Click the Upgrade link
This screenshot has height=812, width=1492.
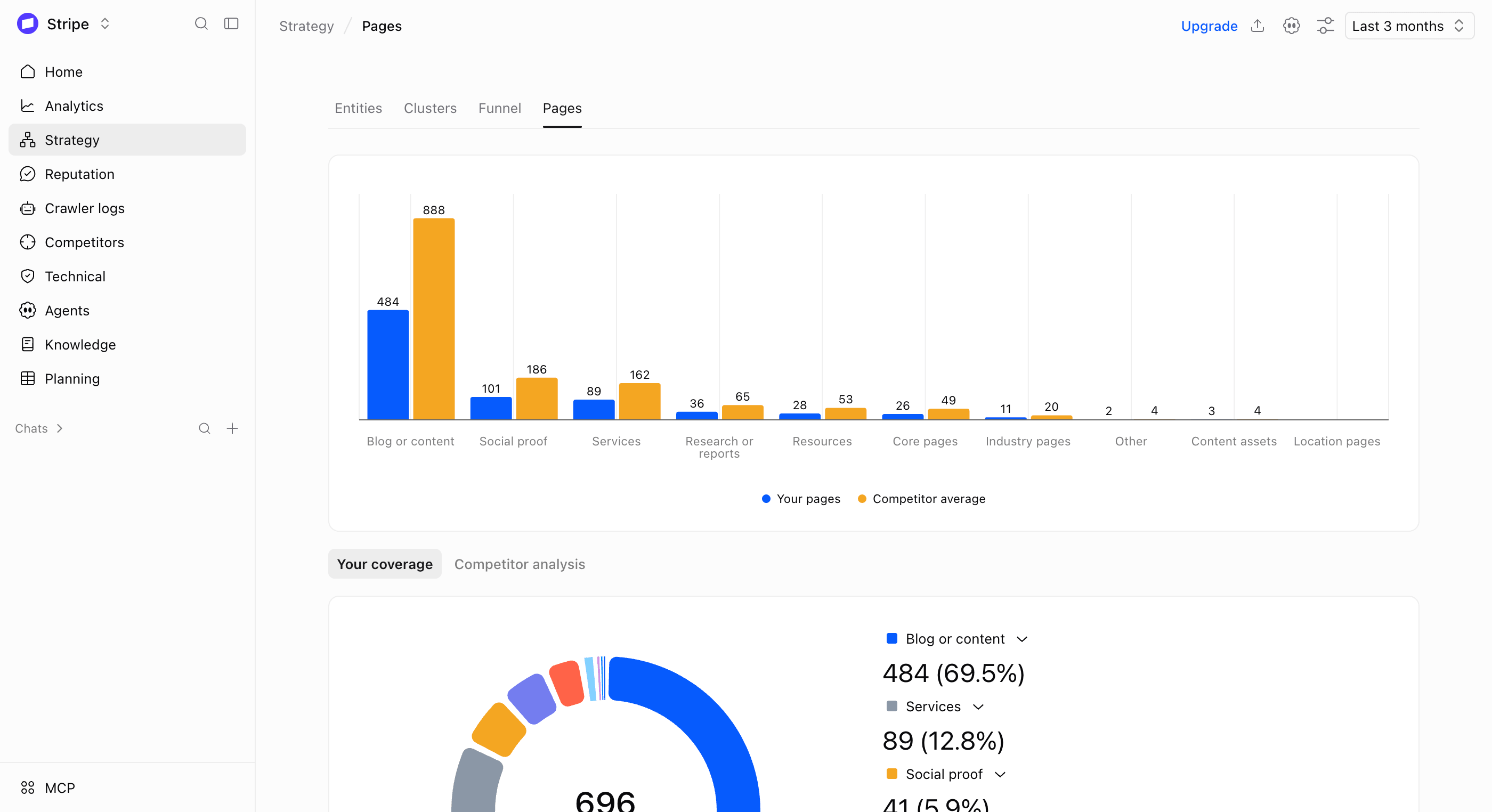(1209, 26)
